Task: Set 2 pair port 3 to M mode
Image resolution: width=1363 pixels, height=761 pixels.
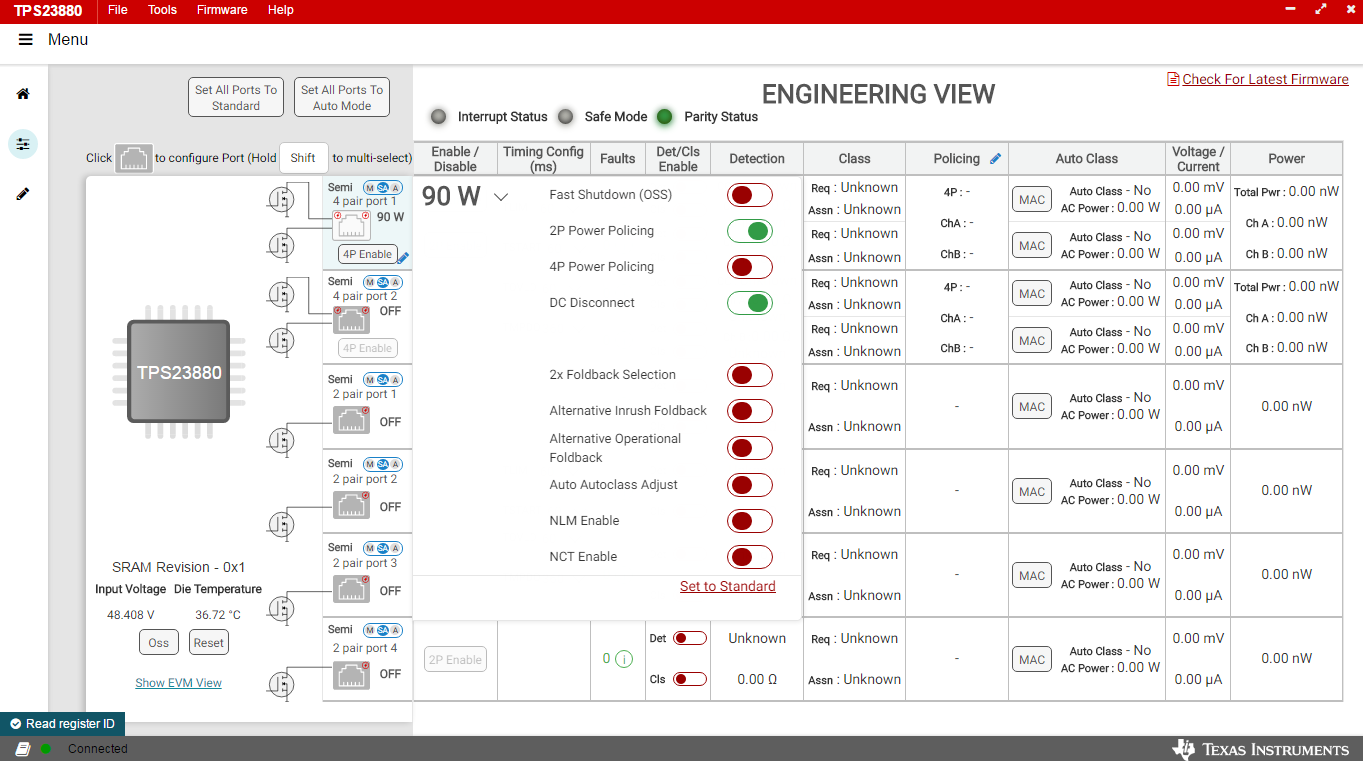Action: [369, 548]
